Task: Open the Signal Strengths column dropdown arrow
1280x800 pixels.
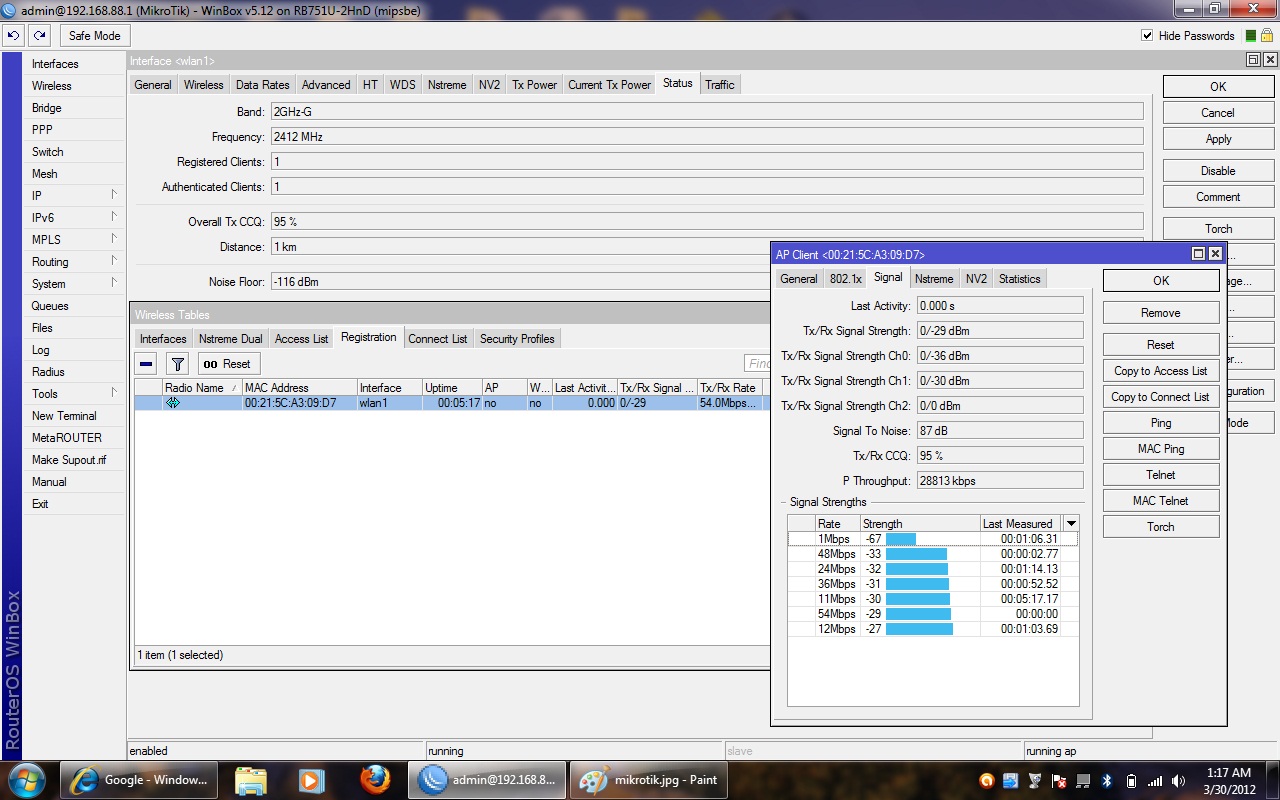Action: tap(1071, 523)
